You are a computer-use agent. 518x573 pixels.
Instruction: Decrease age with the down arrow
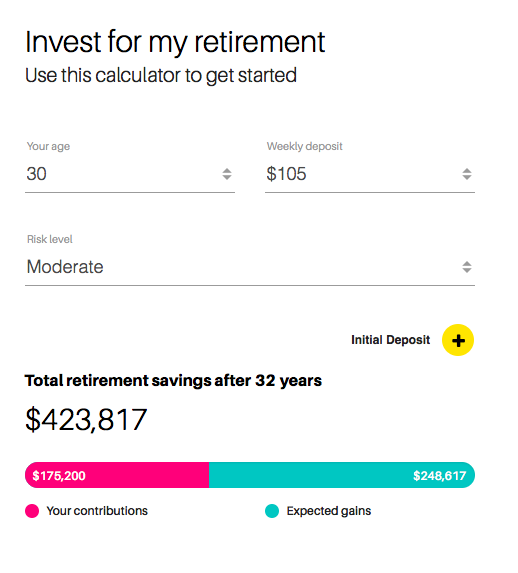tap(227, 177)
